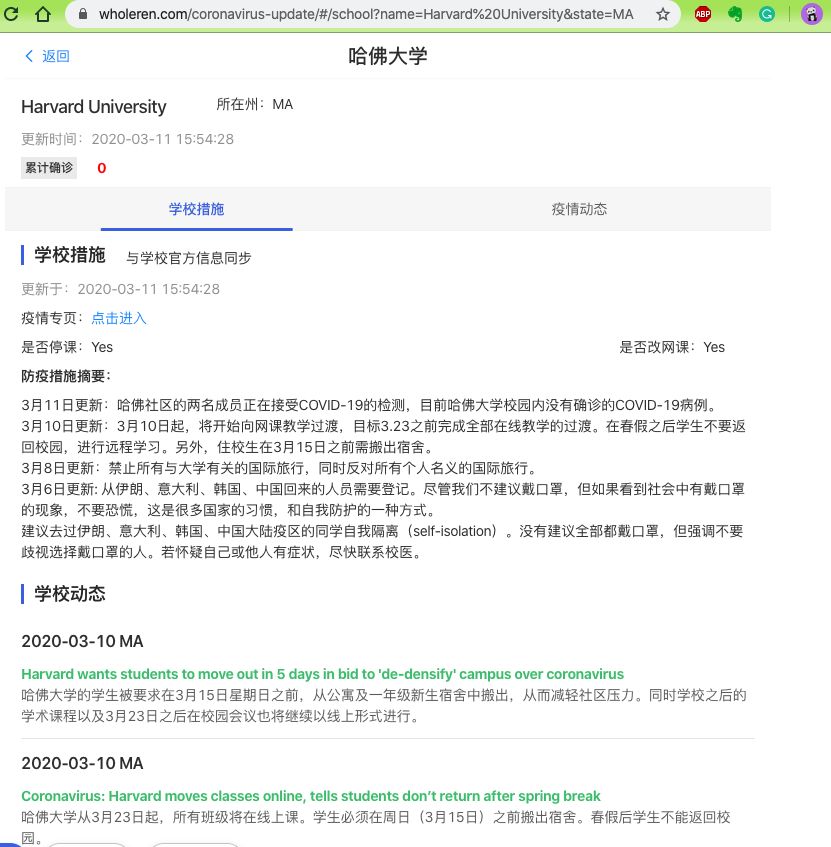Open 'Harvard moves classes online' article
Screen dimensions: 831x847
tap(310, 796)
